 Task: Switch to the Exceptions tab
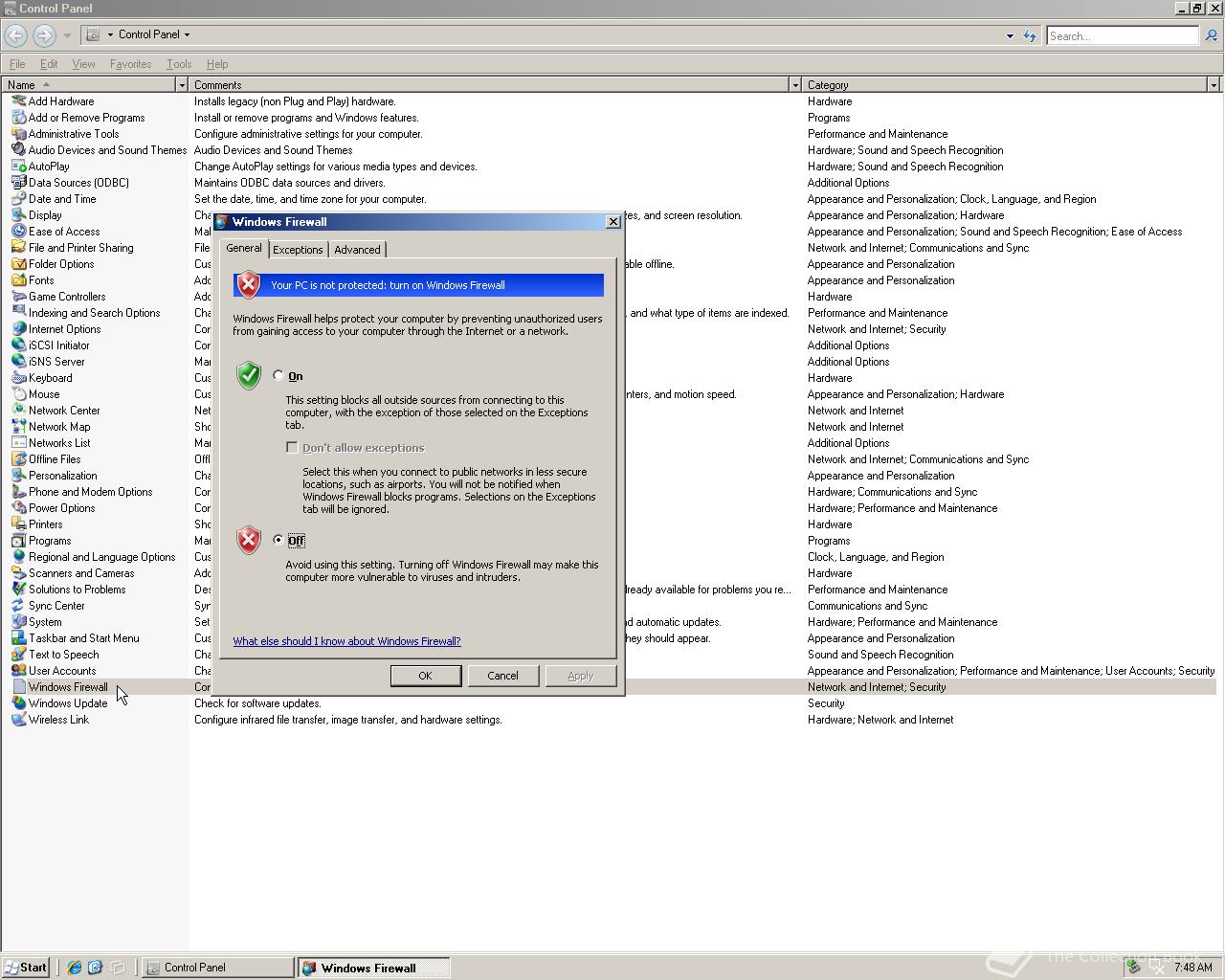(x=298, y=250)
